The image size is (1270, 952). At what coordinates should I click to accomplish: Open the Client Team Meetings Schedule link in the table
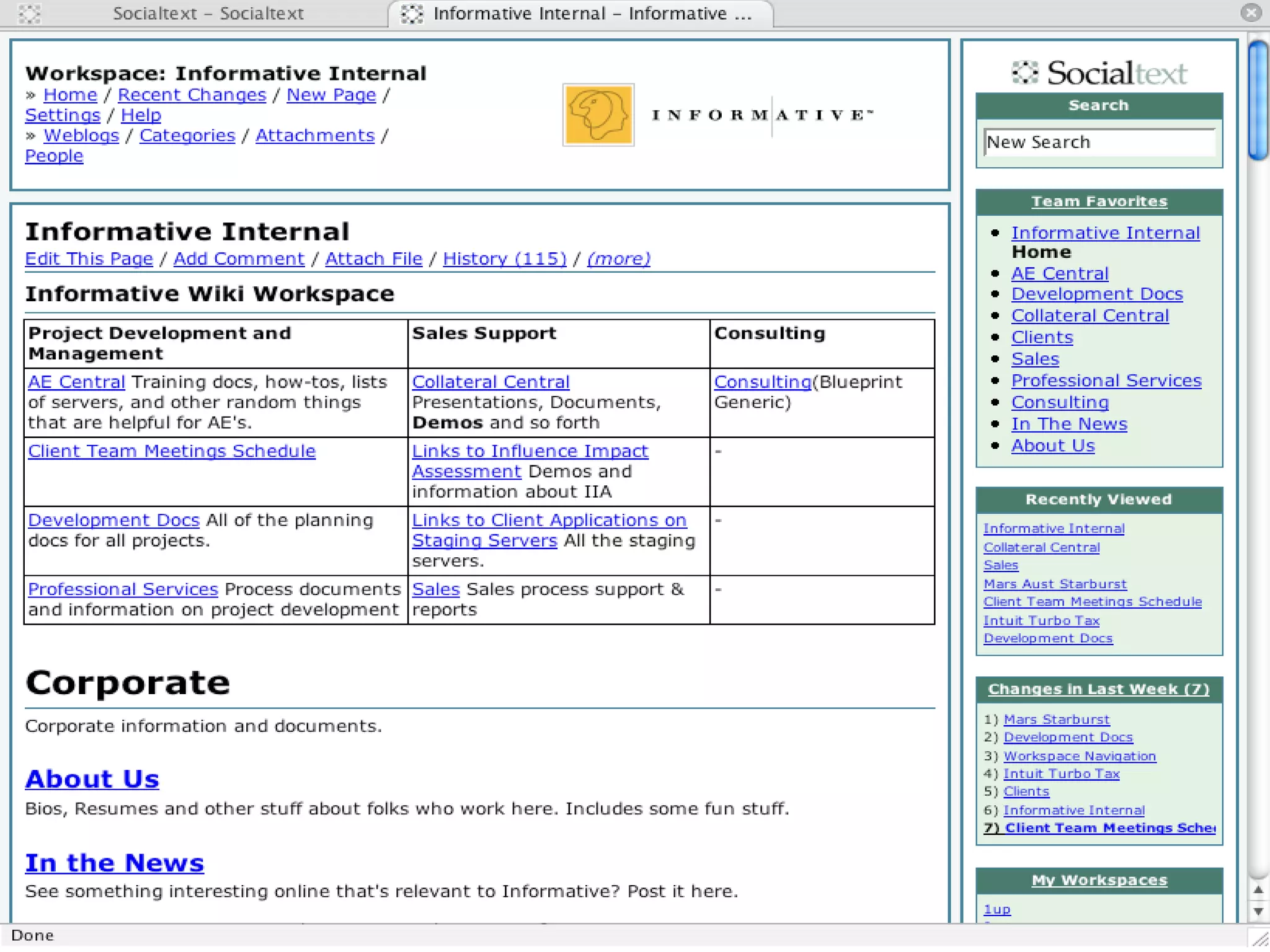coord(172,451)
